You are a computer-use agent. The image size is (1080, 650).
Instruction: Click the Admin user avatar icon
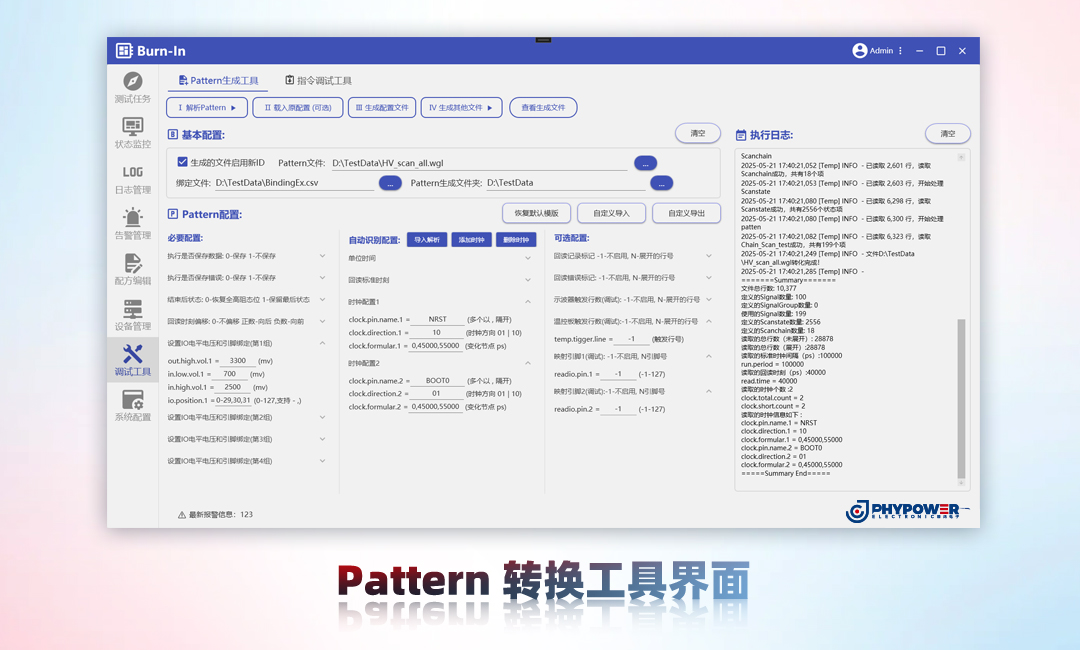point(859,51)
